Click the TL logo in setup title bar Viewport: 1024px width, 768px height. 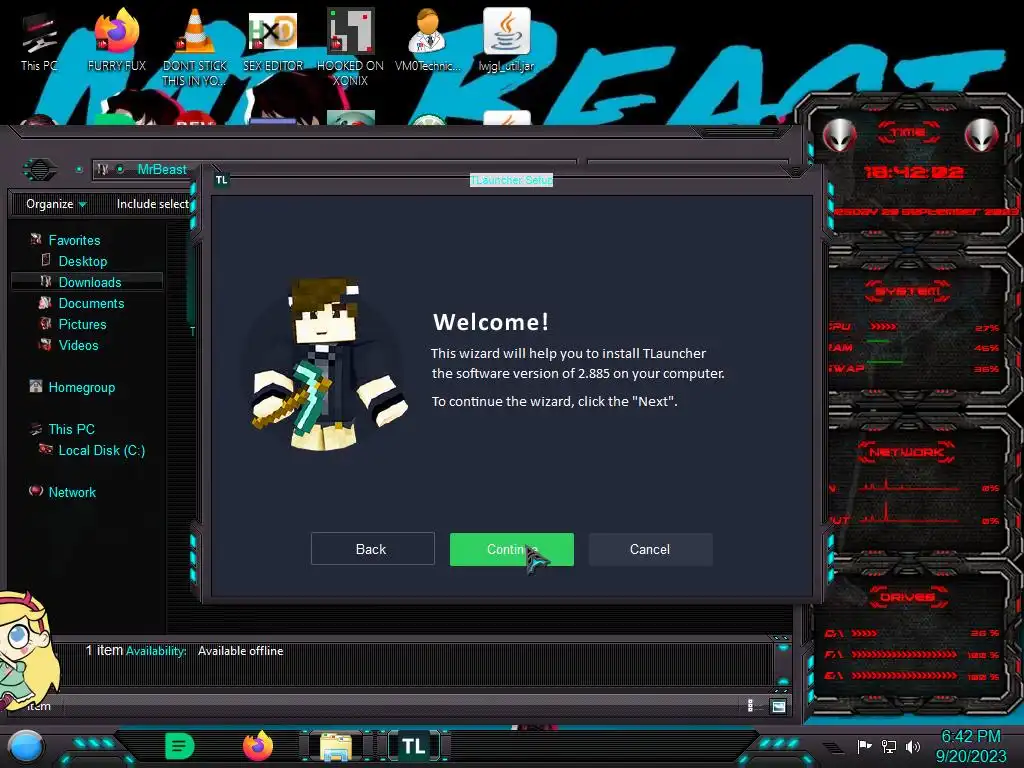coord(222,180)
